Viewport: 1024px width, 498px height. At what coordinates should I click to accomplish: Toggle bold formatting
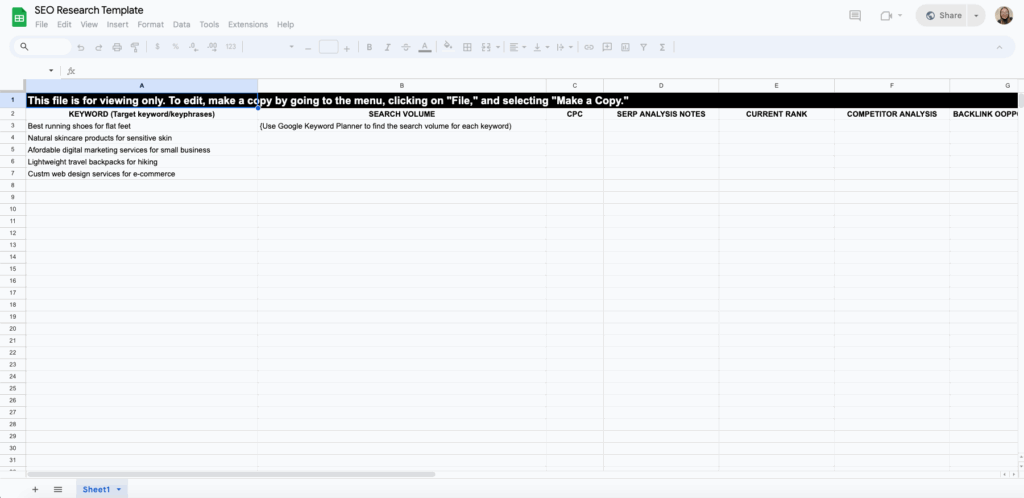pyautogui.click(x=369, y=47)
